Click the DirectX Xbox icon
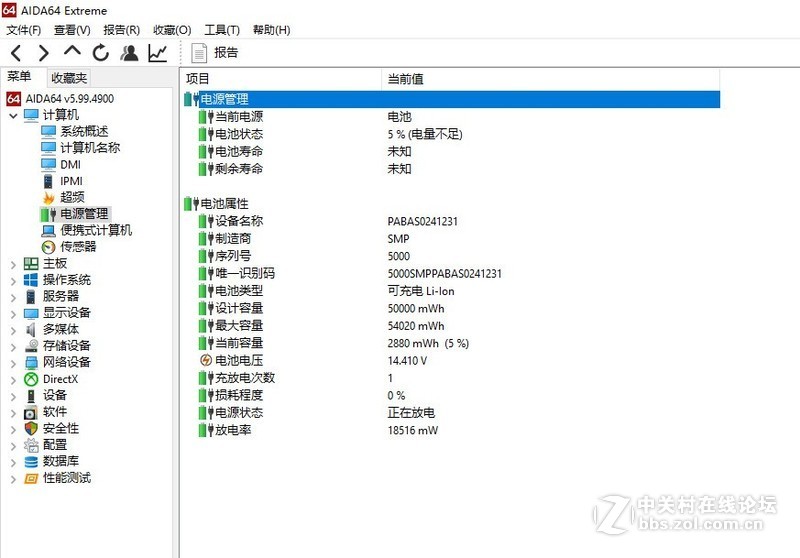This screenshot has height=558, width=800. click(31, 379)
